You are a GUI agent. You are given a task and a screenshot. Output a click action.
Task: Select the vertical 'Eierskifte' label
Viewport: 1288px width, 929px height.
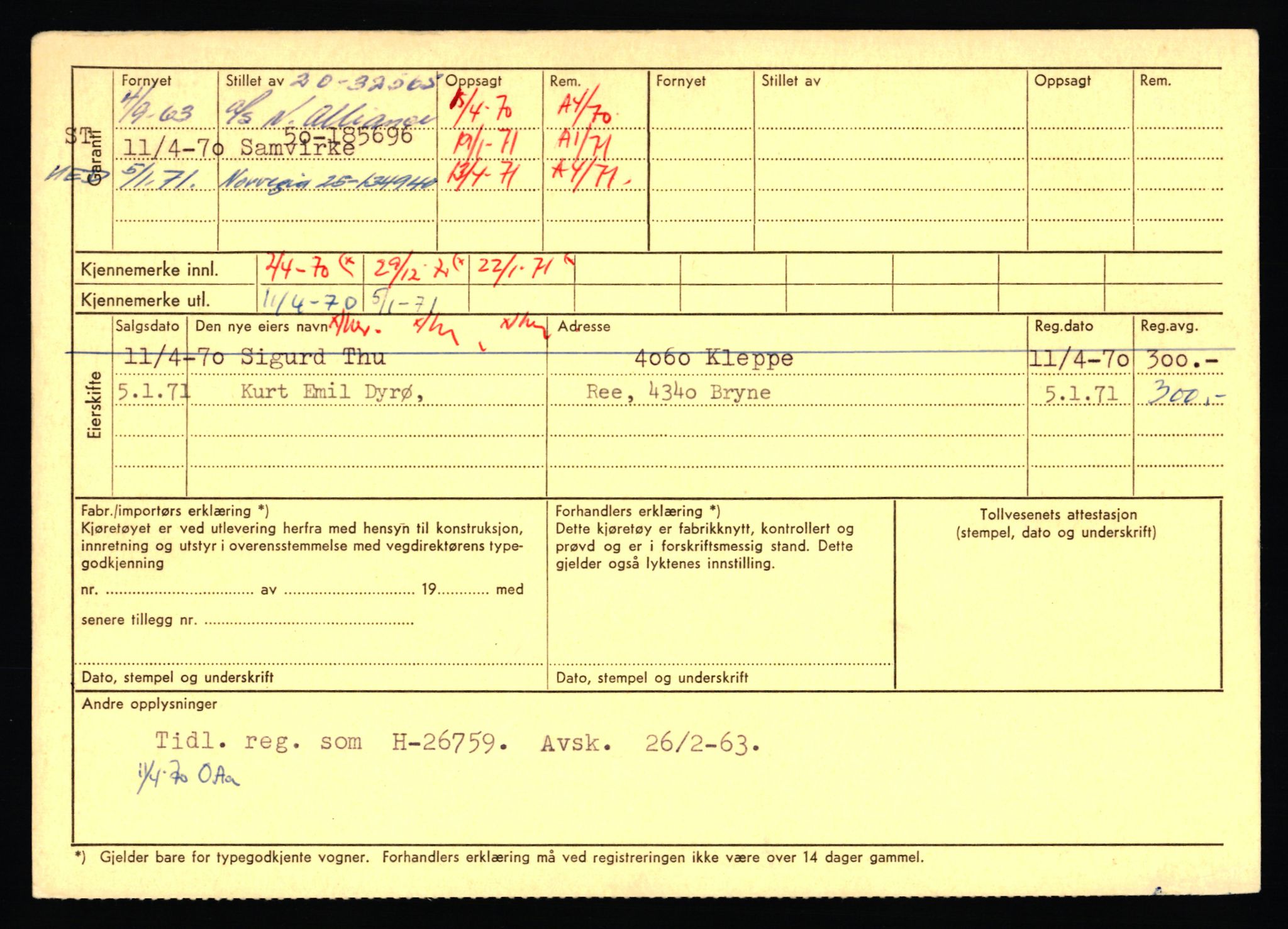pyautogui.click(x=94, y=405)
